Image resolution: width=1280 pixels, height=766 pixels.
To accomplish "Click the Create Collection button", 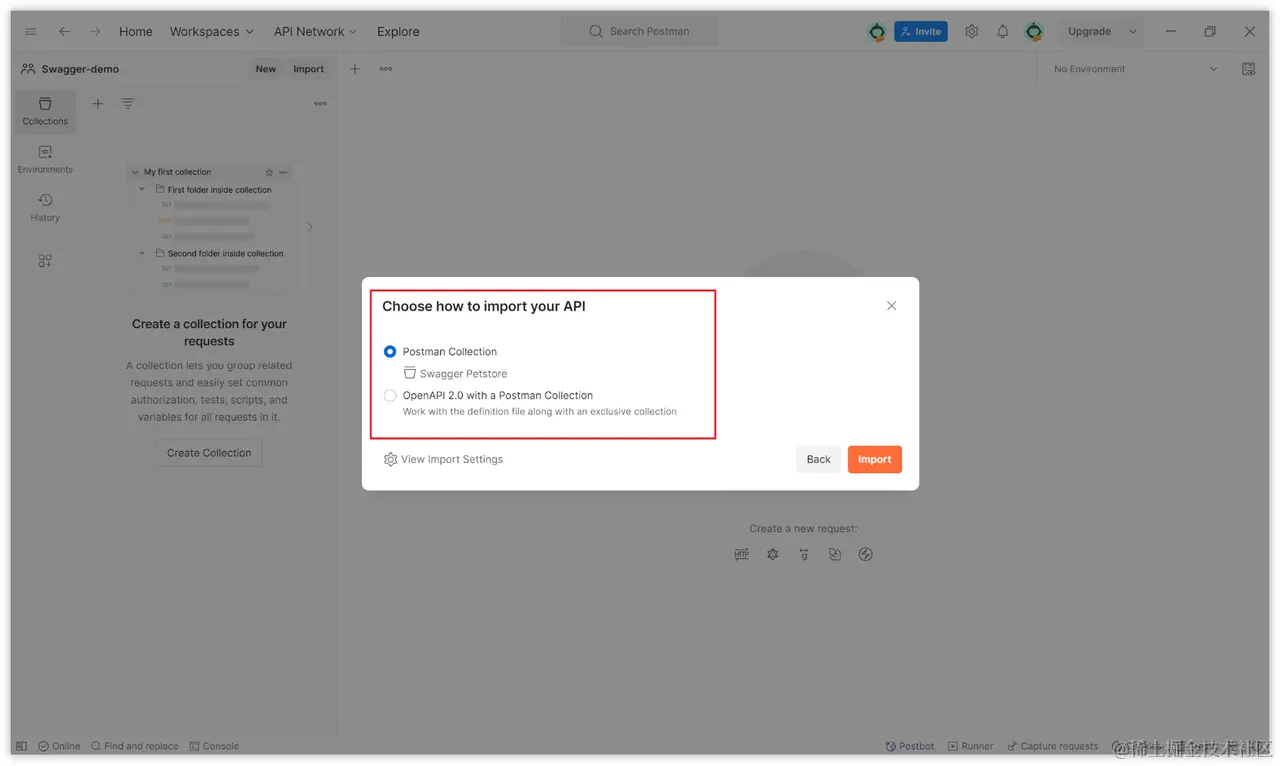I will (x=209, y=453).
